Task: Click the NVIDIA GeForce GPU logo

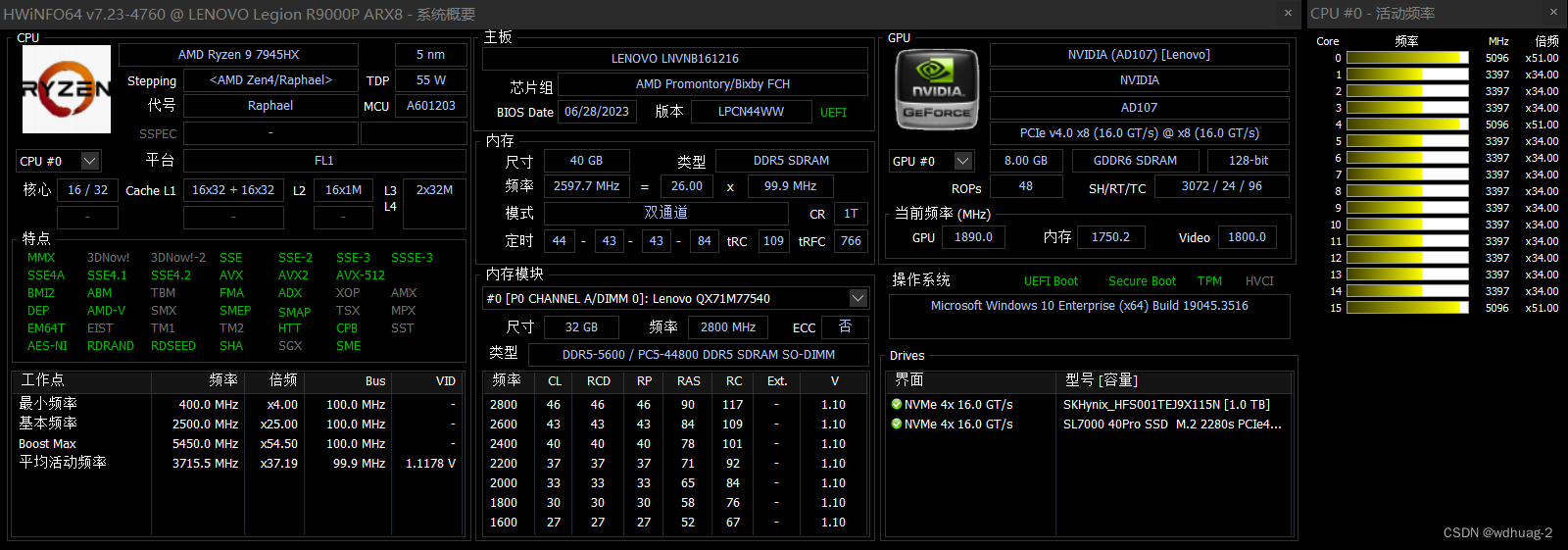Action: point(937,89)
